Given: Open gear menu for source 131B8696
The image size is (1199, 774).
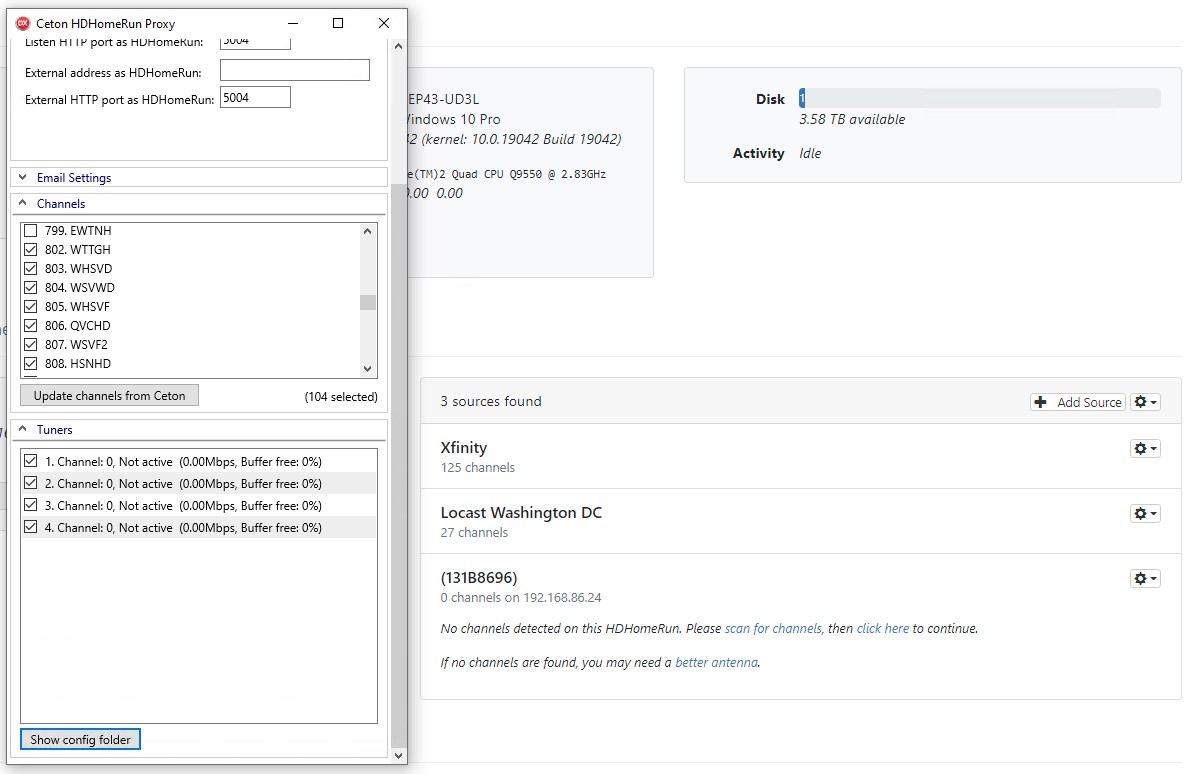Looking at the screenshot, I should (1145, 579).
